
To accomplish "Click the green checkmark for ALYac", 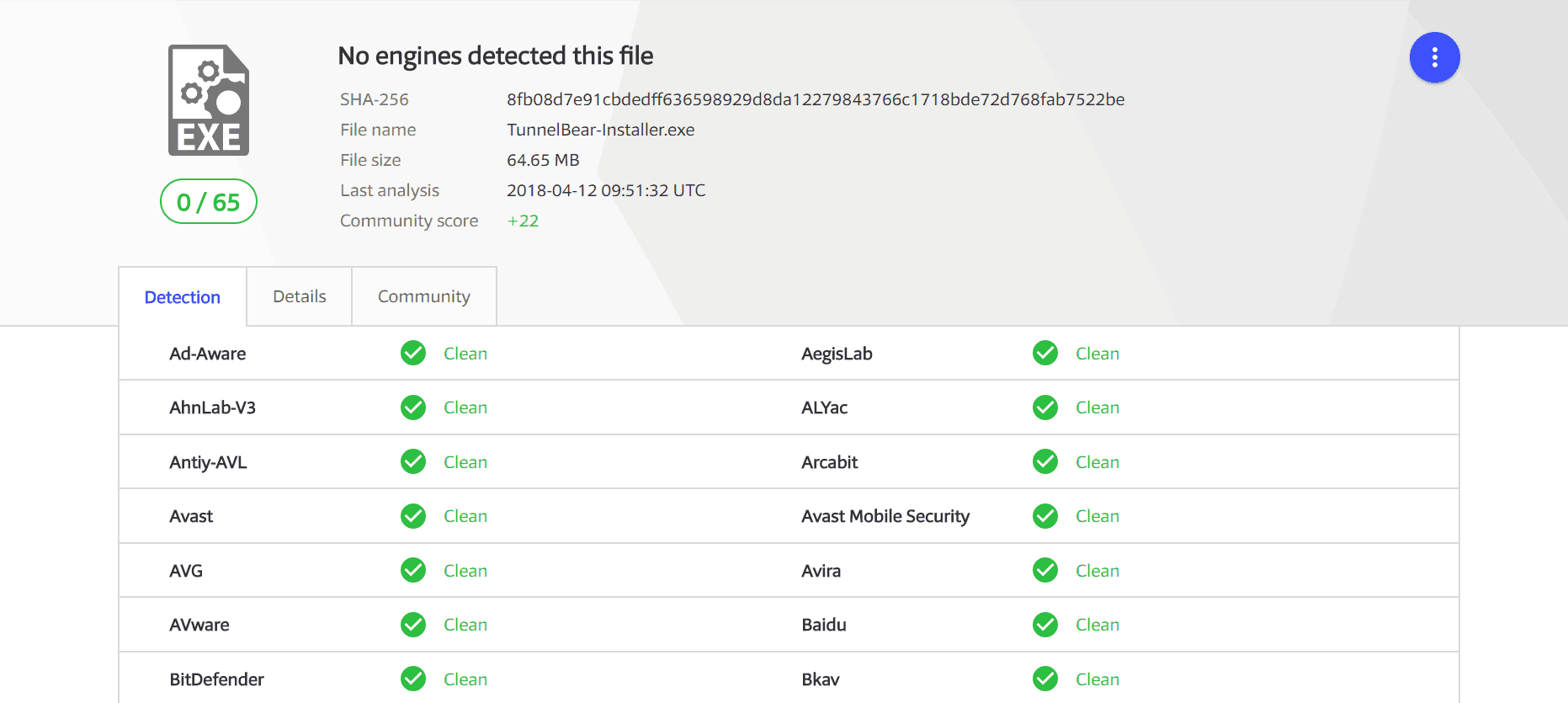I will pyautogui.click(x=1045, y=407).
